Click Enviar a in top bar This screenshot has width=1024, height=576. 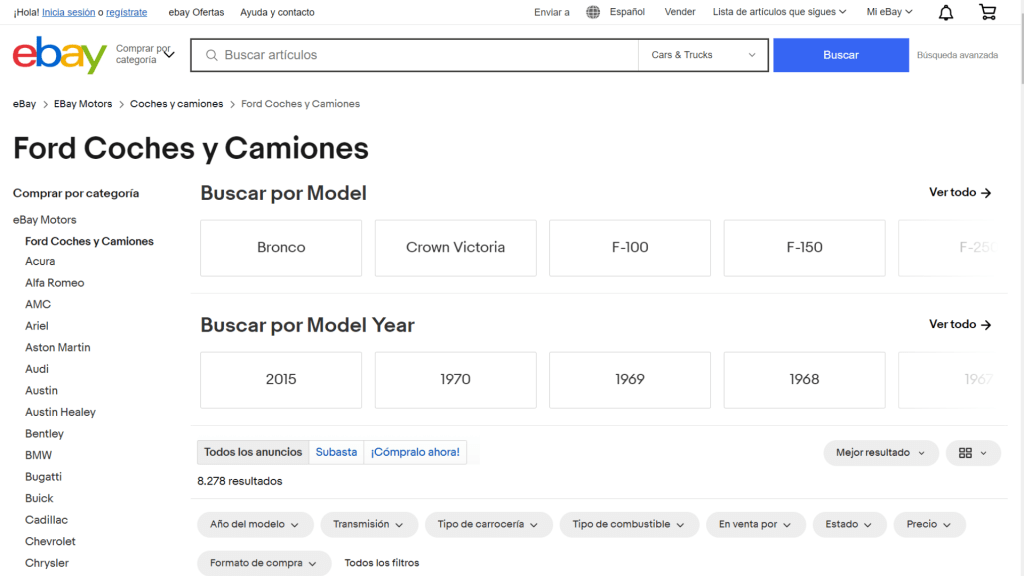552,12
